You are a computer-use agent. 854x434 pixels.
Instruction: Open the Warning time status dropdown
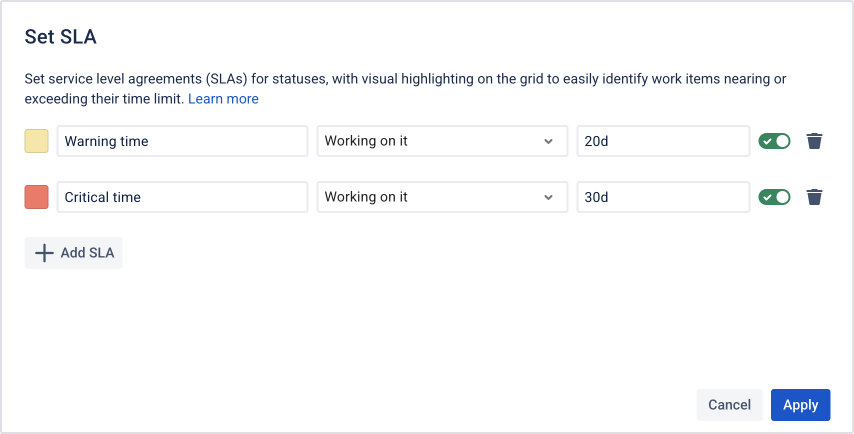(x=438, y=141)
